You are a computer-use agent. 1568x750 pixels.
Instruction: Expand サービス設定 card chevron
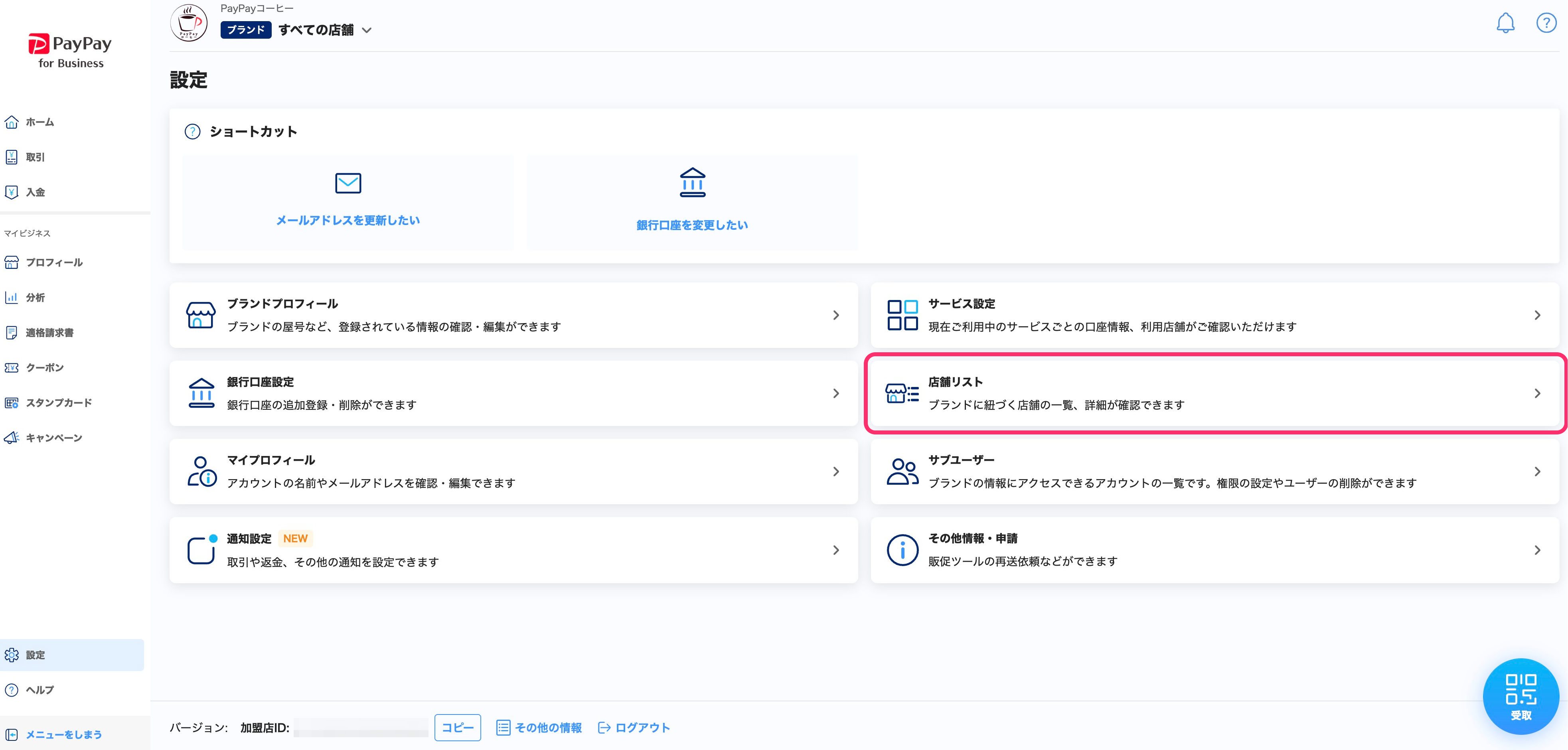point(1537,315)
